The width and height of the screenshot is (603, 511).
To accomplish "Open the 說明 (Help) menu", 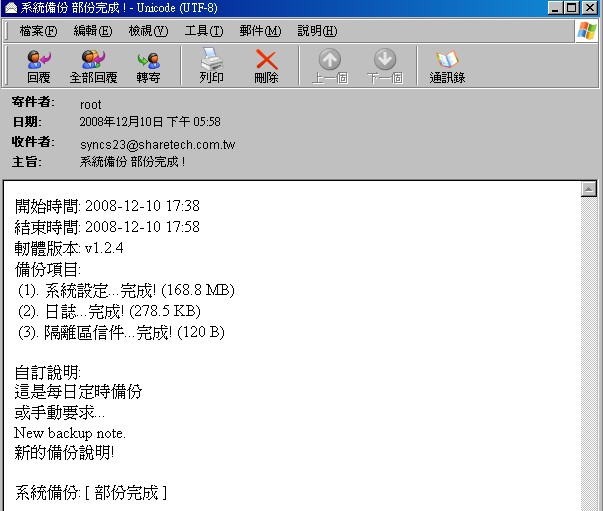I will (x=316, y=31).
